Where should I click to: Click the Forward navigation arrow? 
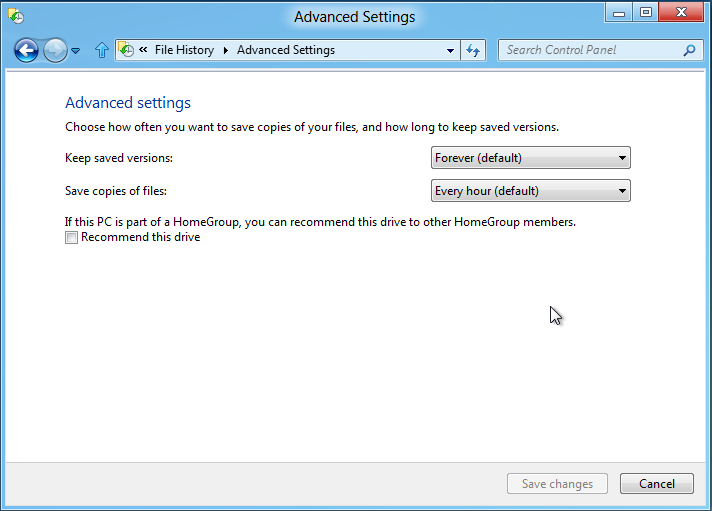click(x=55, y=50)
